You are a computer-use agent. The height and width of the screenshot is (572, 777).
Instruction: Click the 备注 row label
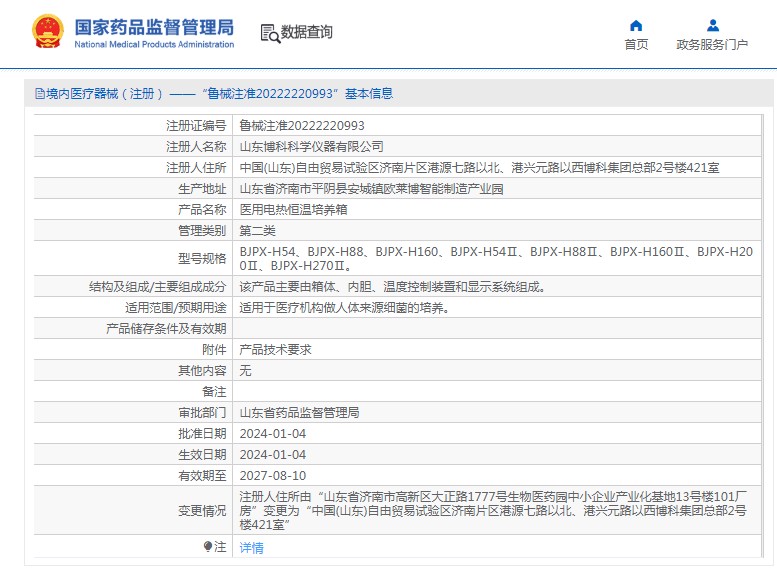(x=214, y=392)
